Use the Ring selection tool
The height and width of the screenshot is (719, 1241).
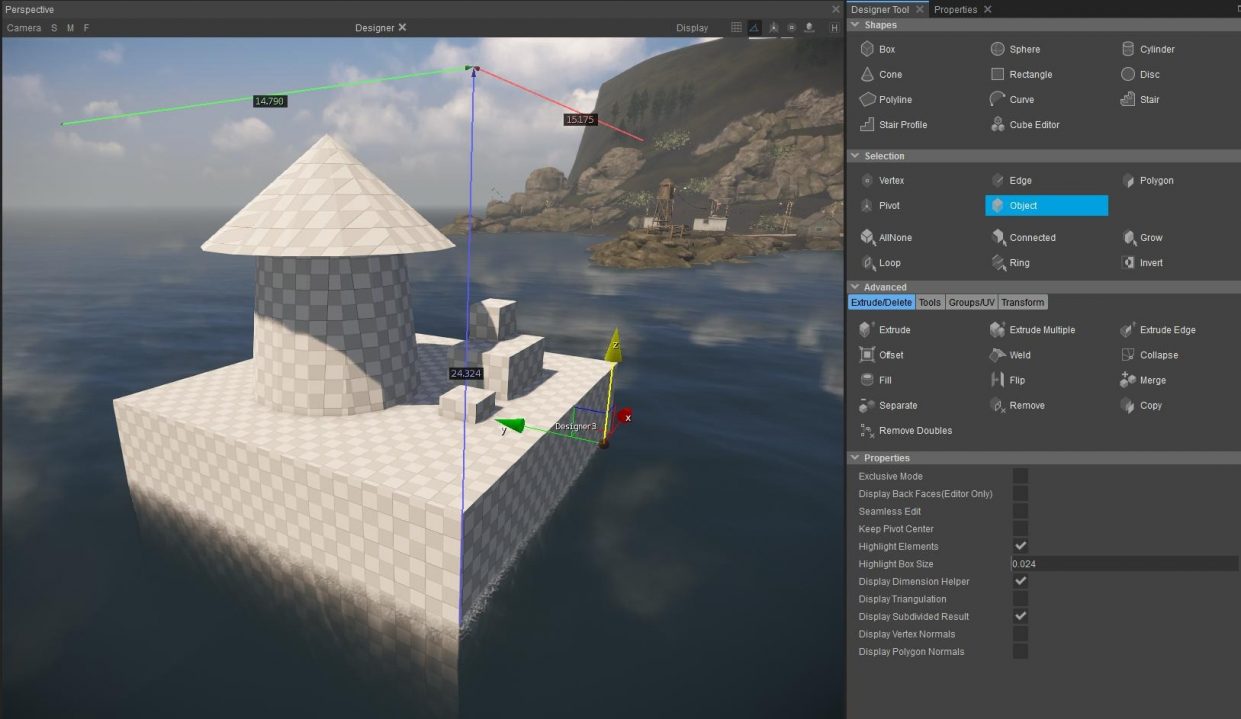tap(1010, 262)
